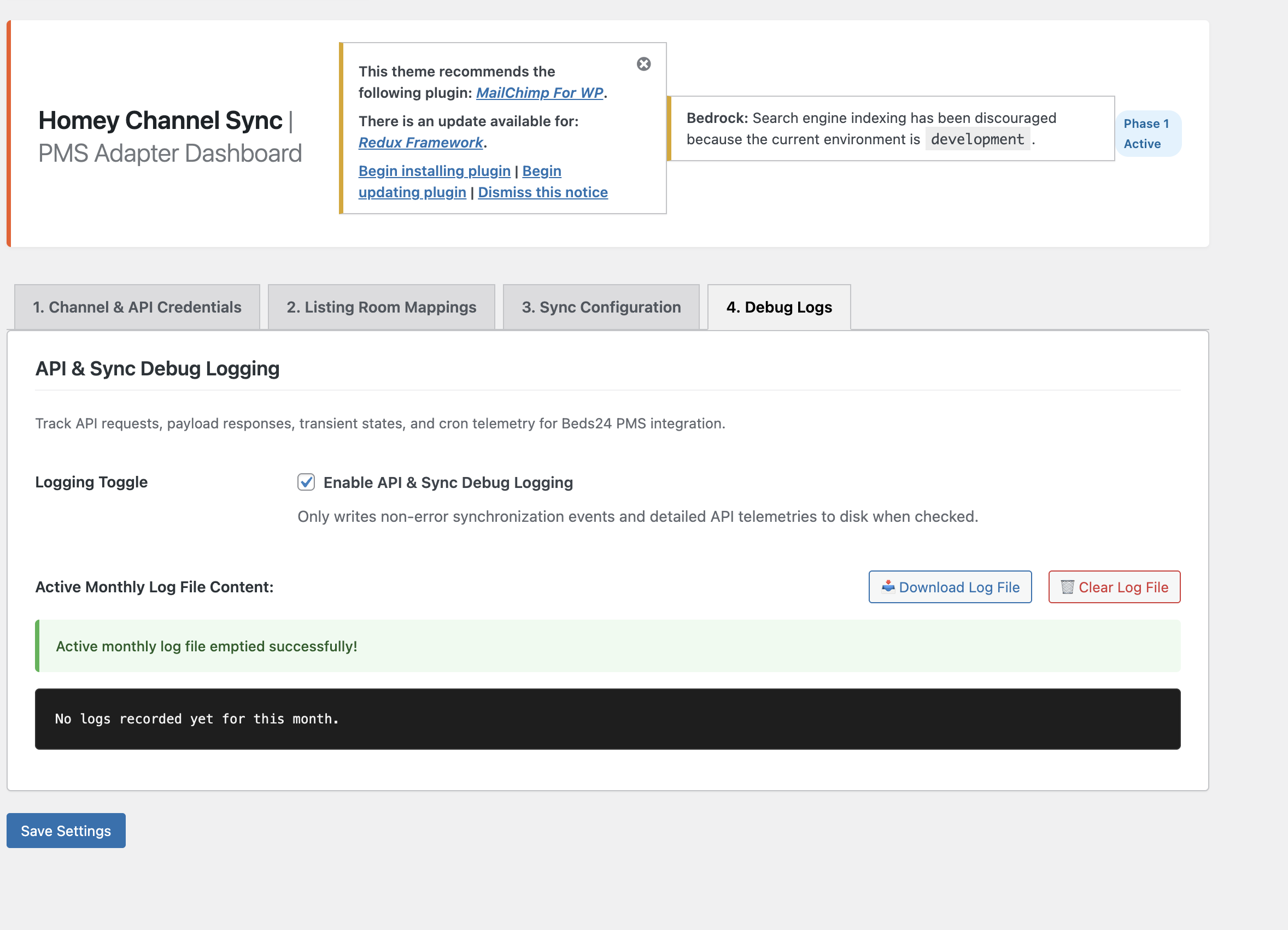Click the 'No logs recorded yet' log output
Image resolution: width=1288 pixels, height=930 pixels.
(608, 719)
